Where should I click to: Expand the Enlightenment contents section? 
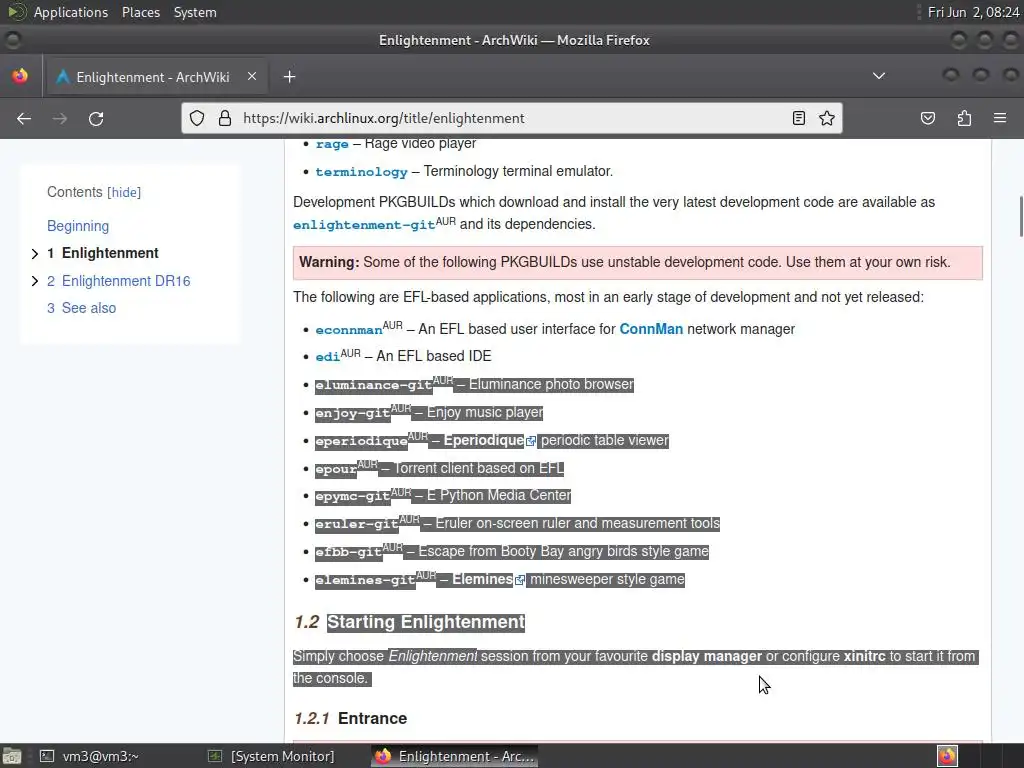pyautogui.click(x=35, y=253)
